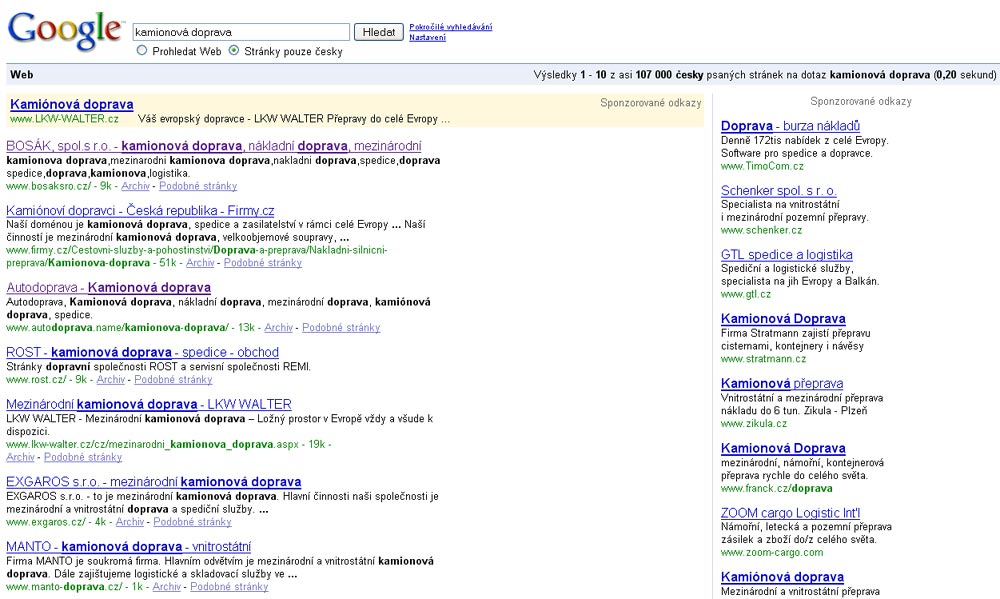Click the search box containing kamionová doprava
Viewport: 1000px width, 599px height.
pos(241,32)
